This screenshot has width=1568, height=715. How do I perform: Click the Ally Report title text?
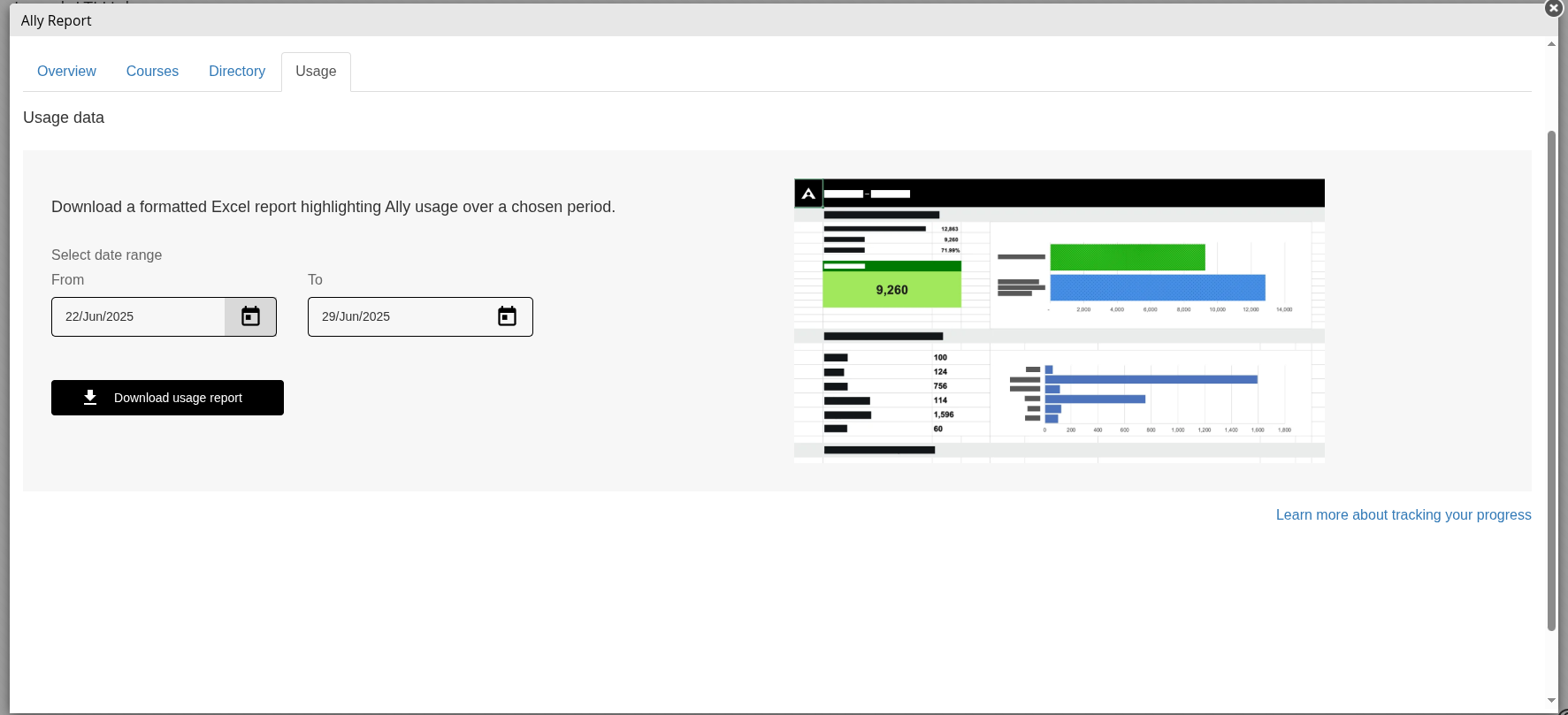pyautogui.click(x=56, y=20)
